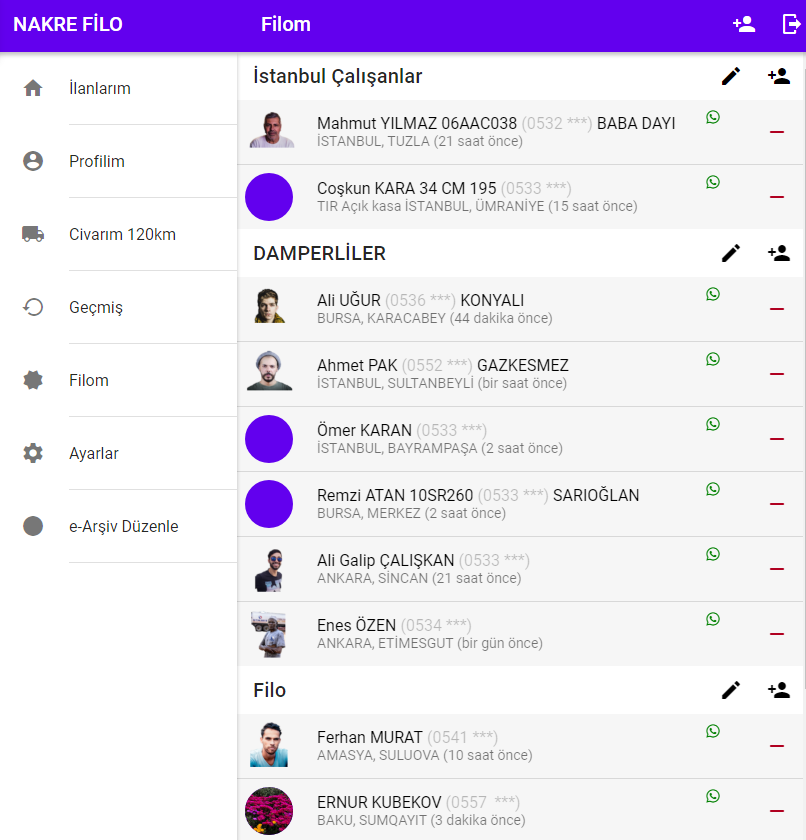
Task: Edit the İstanbul Çalışanlar group with pencil icon
Action: coord(731,76)
